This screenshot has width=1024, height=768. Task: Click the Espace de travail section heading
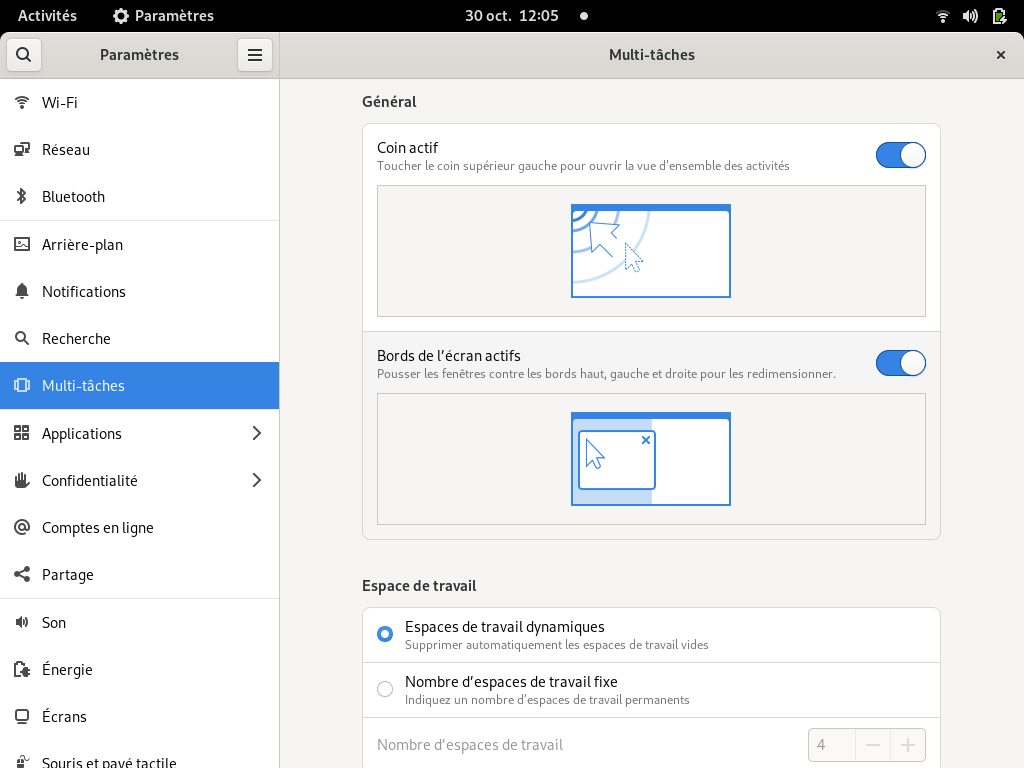[x=419, y=586]
